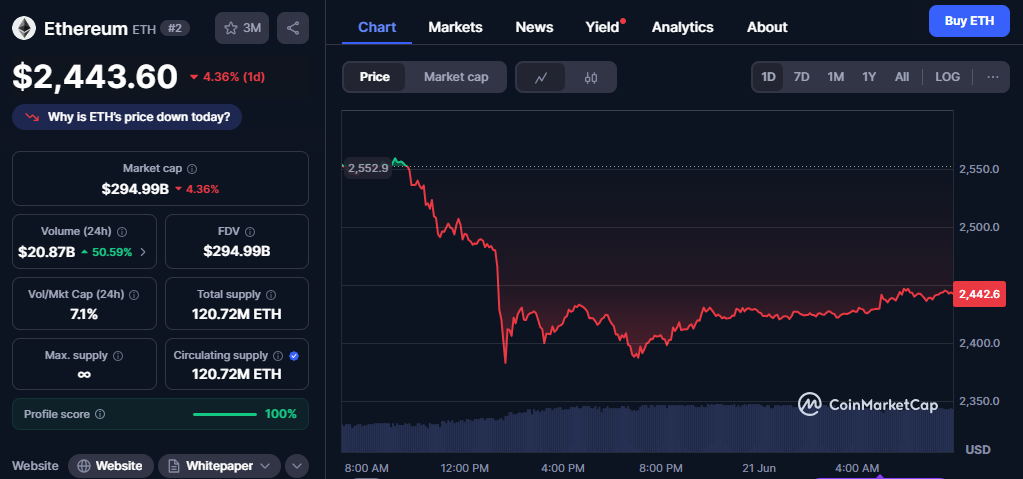Set chart range to 1M
The height and width of the screenshot is (479, 1023).
(x=836, y=77)
